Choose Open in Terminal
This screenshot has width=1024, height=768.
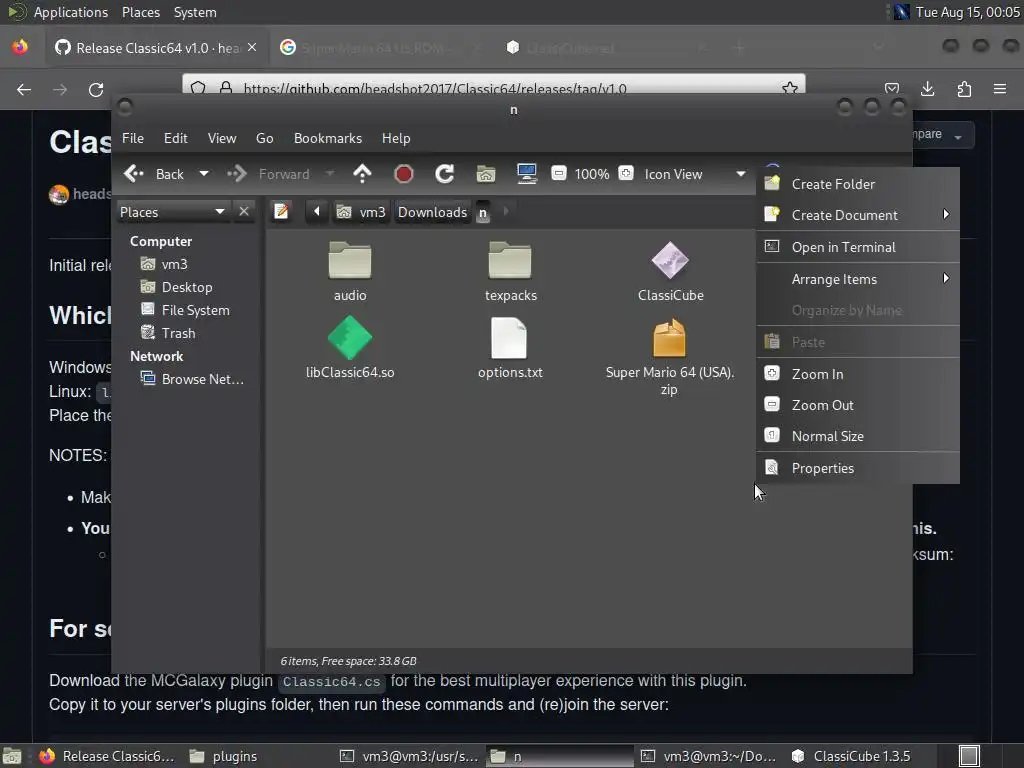click(x=858, y=247)
